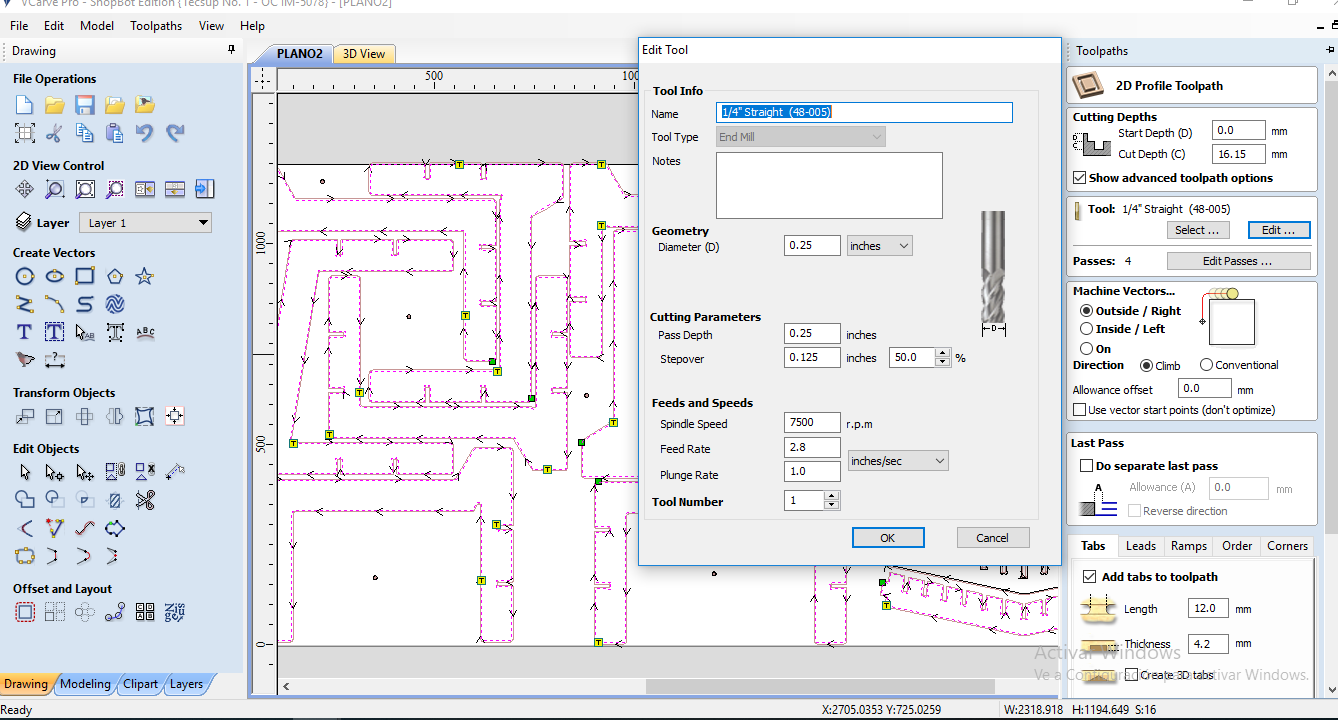Click the Draw Circle tool icon

(x=25, y=276)
